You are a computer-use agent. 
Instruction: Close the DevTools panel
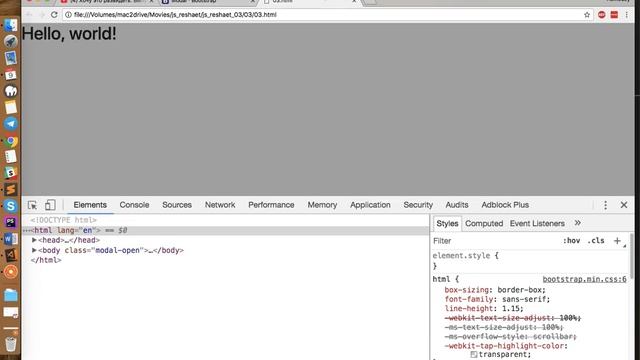point(624,205)
